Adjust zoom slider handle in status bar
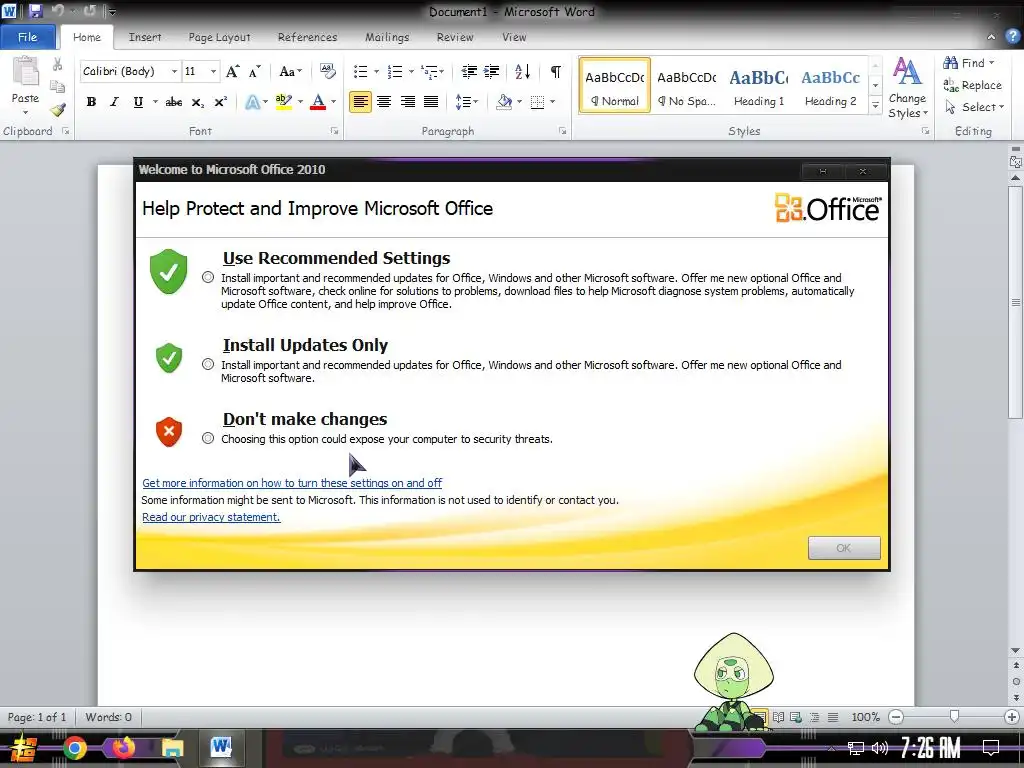 954,716
